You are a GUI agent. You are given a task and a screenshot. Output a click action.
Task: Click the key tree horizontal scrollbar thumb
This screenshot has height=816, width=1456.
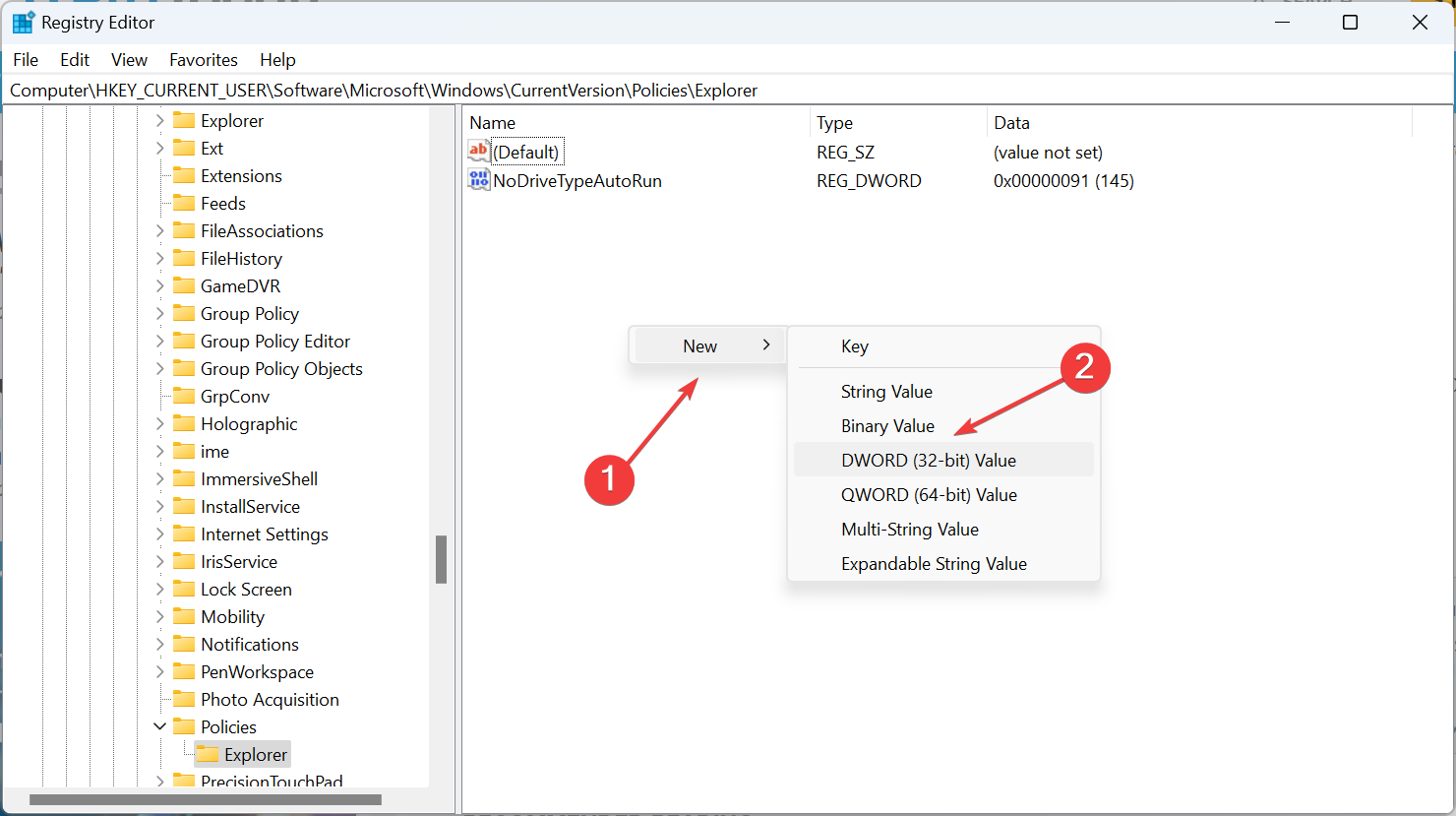click(206, 799)
